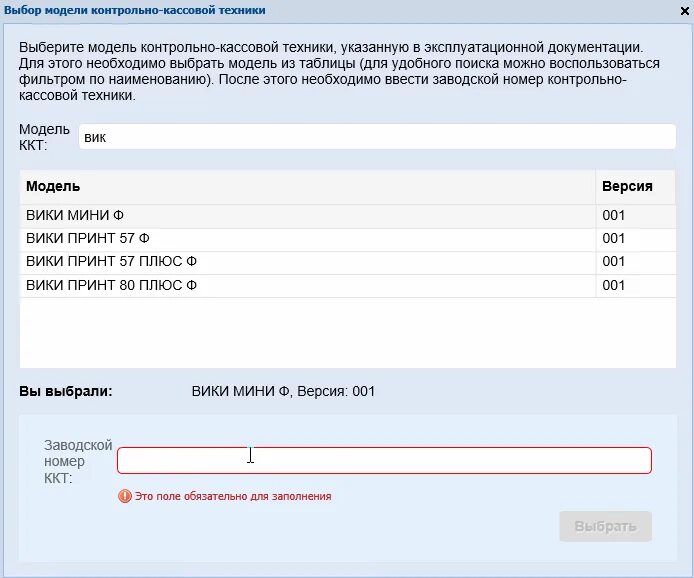The height and width of the screenshot is (578, 694).
Task: Click the Заводской номер ККТ input field
Action: [x=384, y=460]
